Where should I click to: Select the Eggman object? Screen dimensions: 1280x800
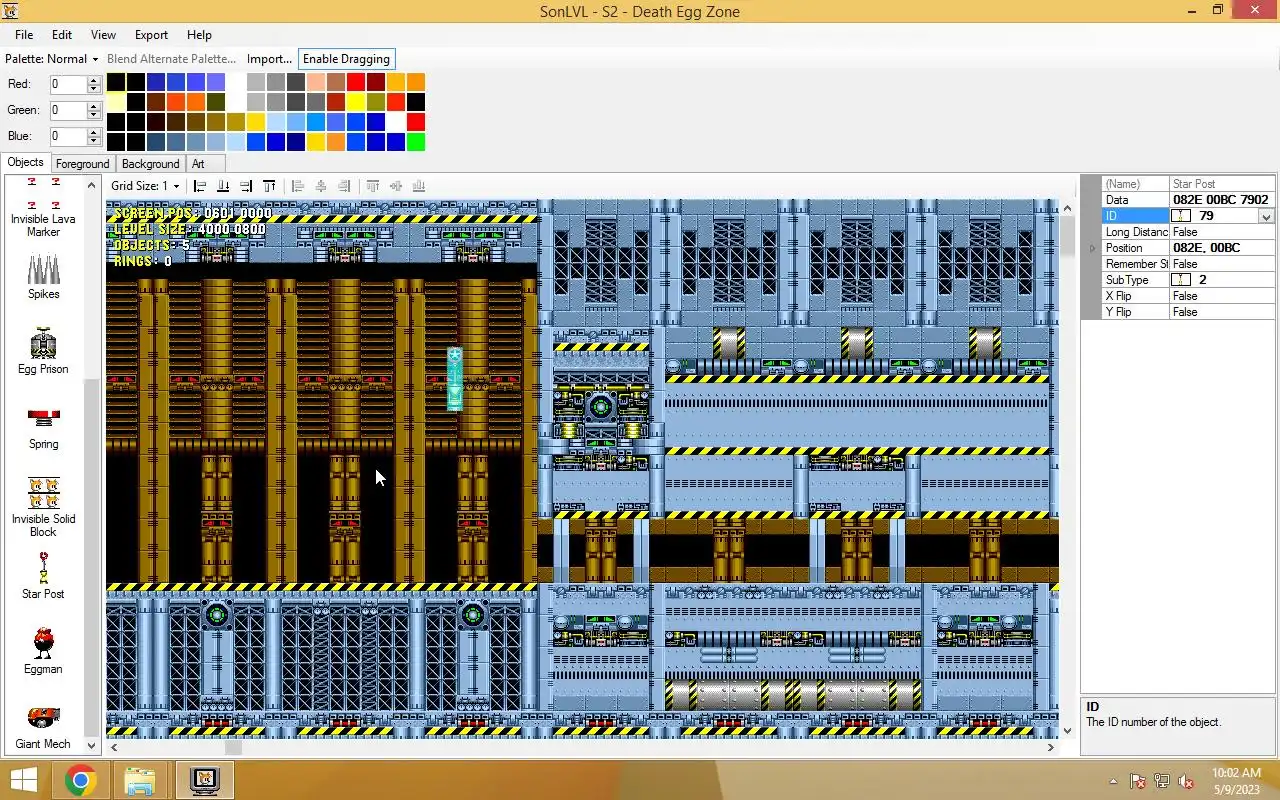tap(43, 651)
